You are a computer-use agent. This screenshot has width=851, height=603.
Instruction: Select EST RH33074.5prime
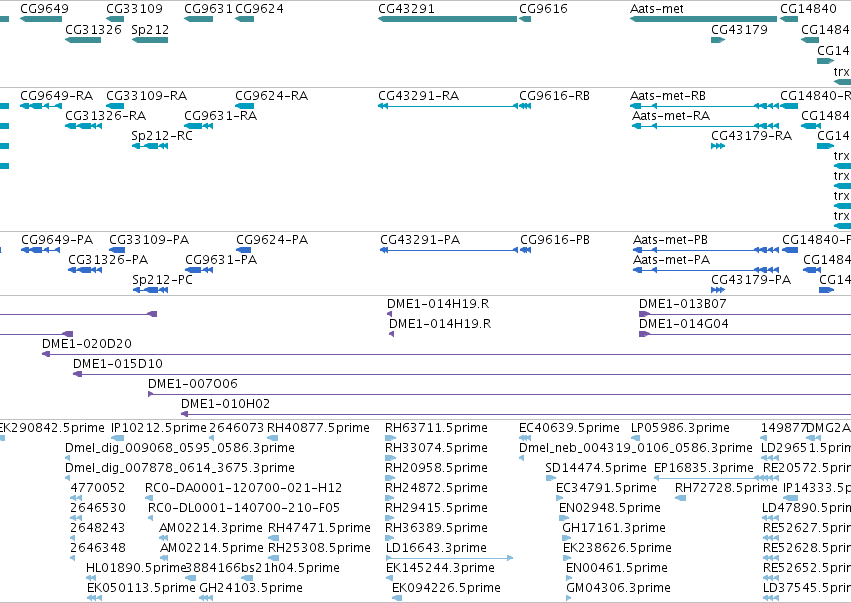[x=436, y=448]
